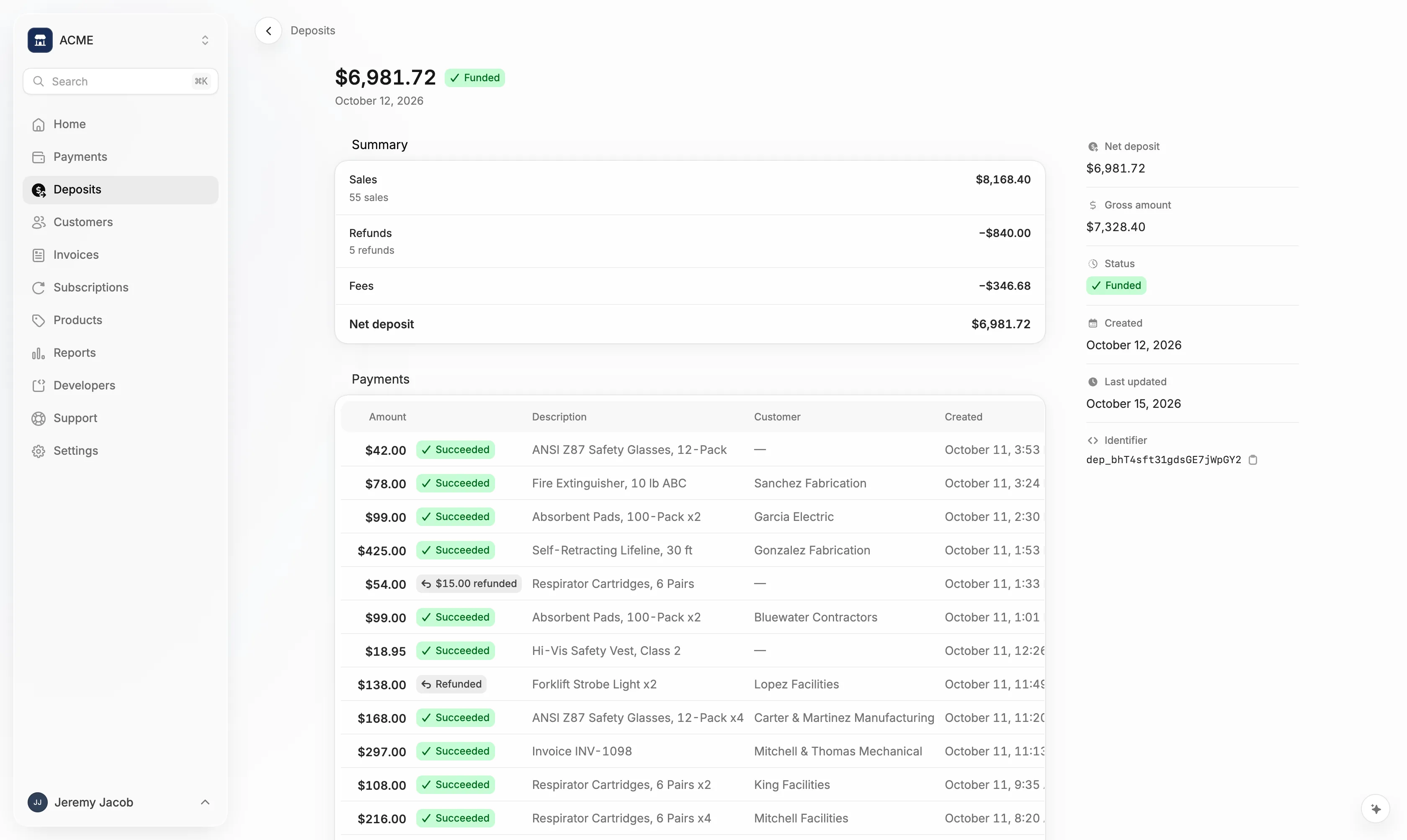Screen dimensions: 1407x840
Task: Open the $42.00 ANSI Z87 Safety Glasses payment
Action: tap(692, 449)
